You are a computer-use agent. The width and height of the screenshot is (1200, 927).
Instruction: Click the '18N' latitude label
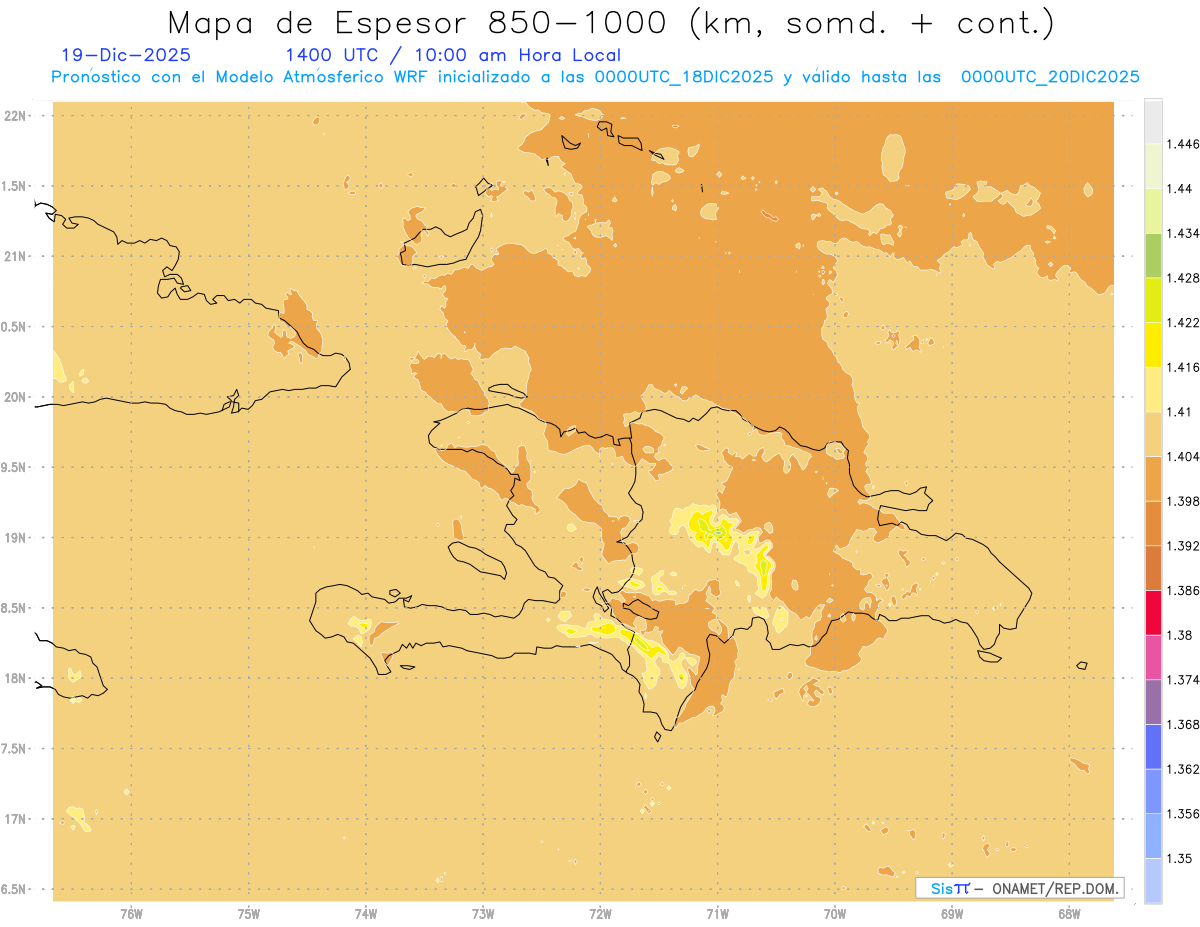pos(16,678)
